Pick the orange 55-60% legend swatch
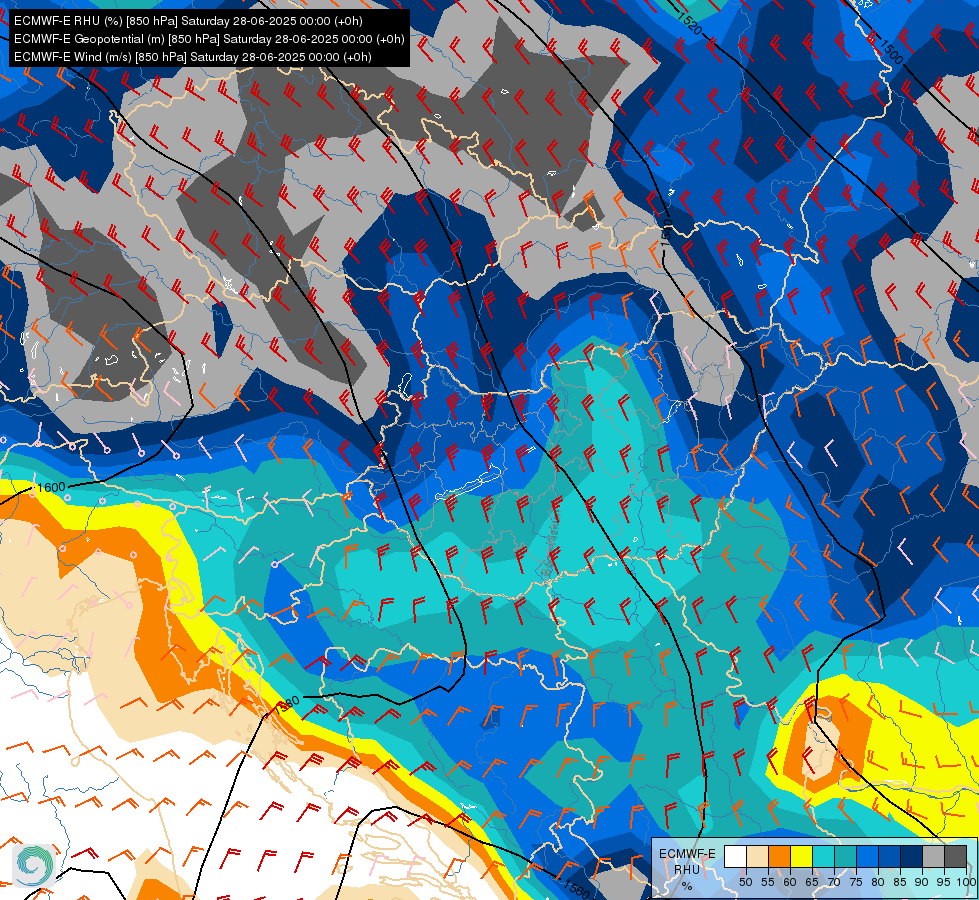Viewport: 979px width, 900px height. click(780, 856)
